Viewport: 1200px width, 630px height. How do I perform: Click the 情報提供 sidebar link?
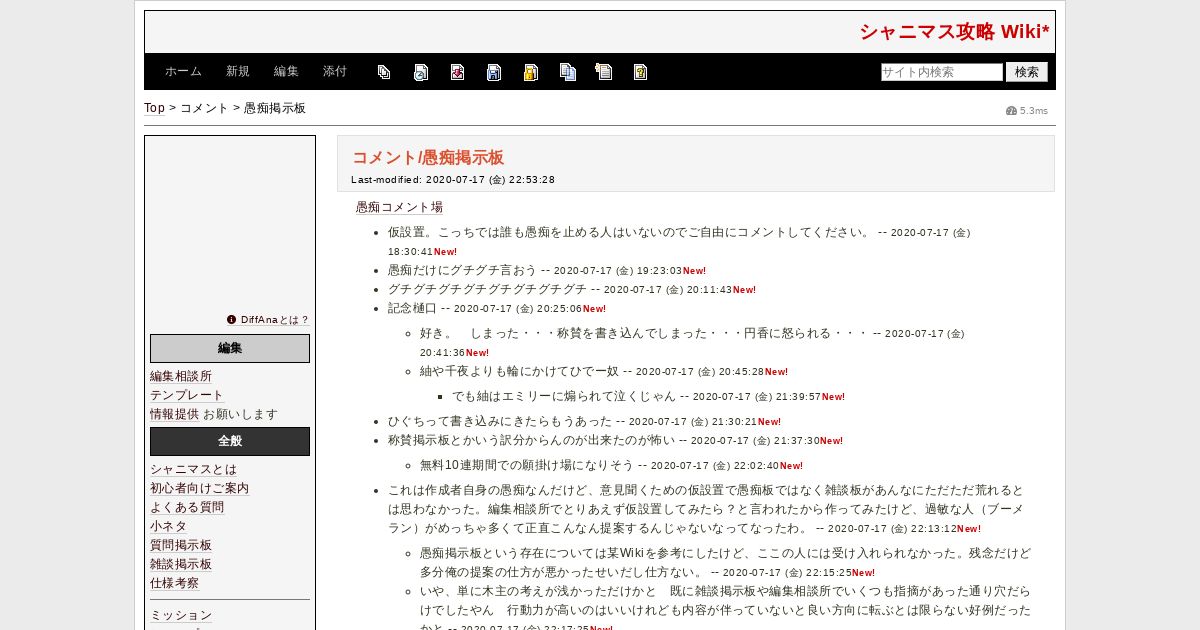pyautogui.click(x=174, y=414)
